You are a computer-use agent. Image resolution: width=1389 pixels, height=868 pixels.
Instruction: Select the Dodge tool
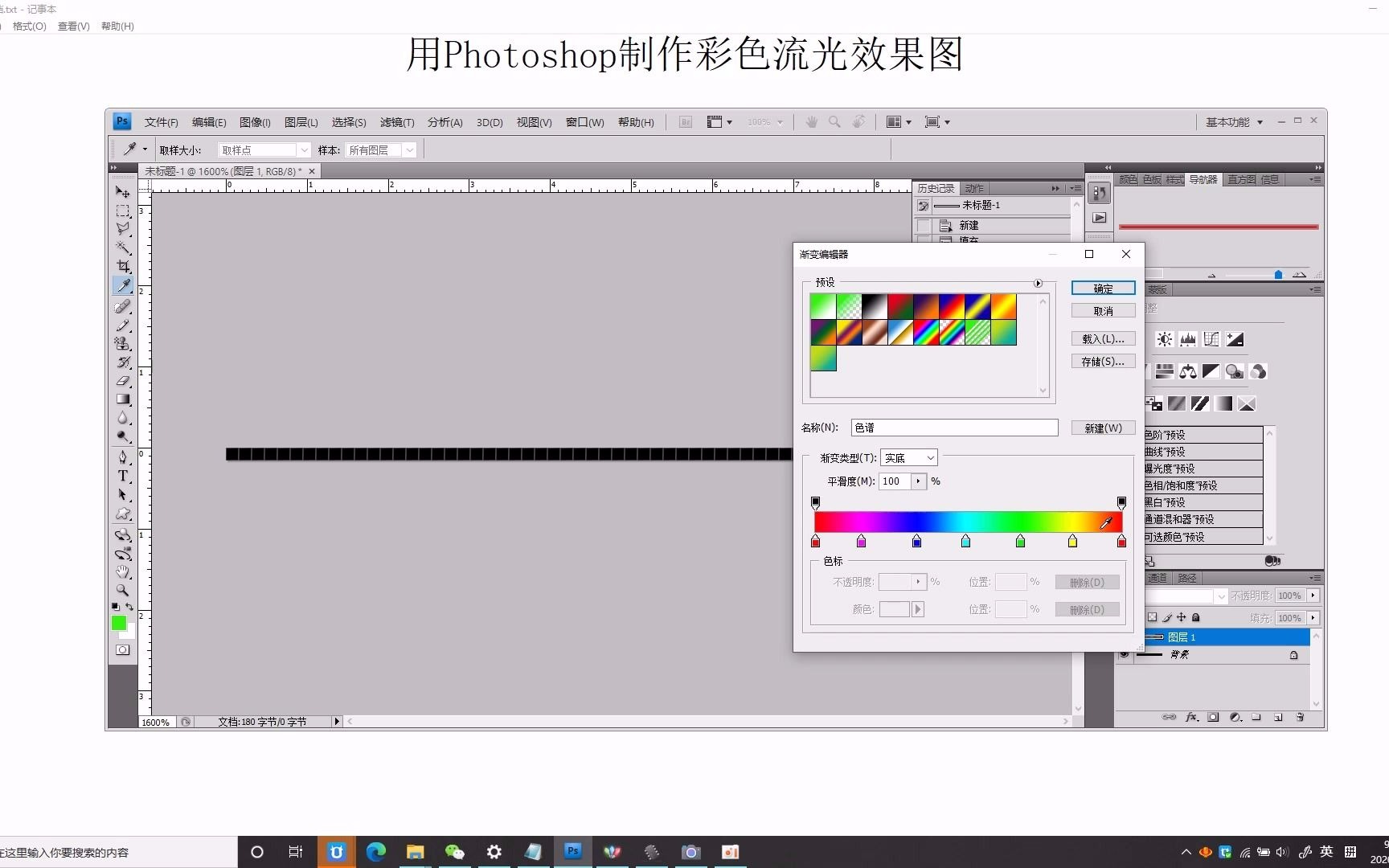coord(122,436)
